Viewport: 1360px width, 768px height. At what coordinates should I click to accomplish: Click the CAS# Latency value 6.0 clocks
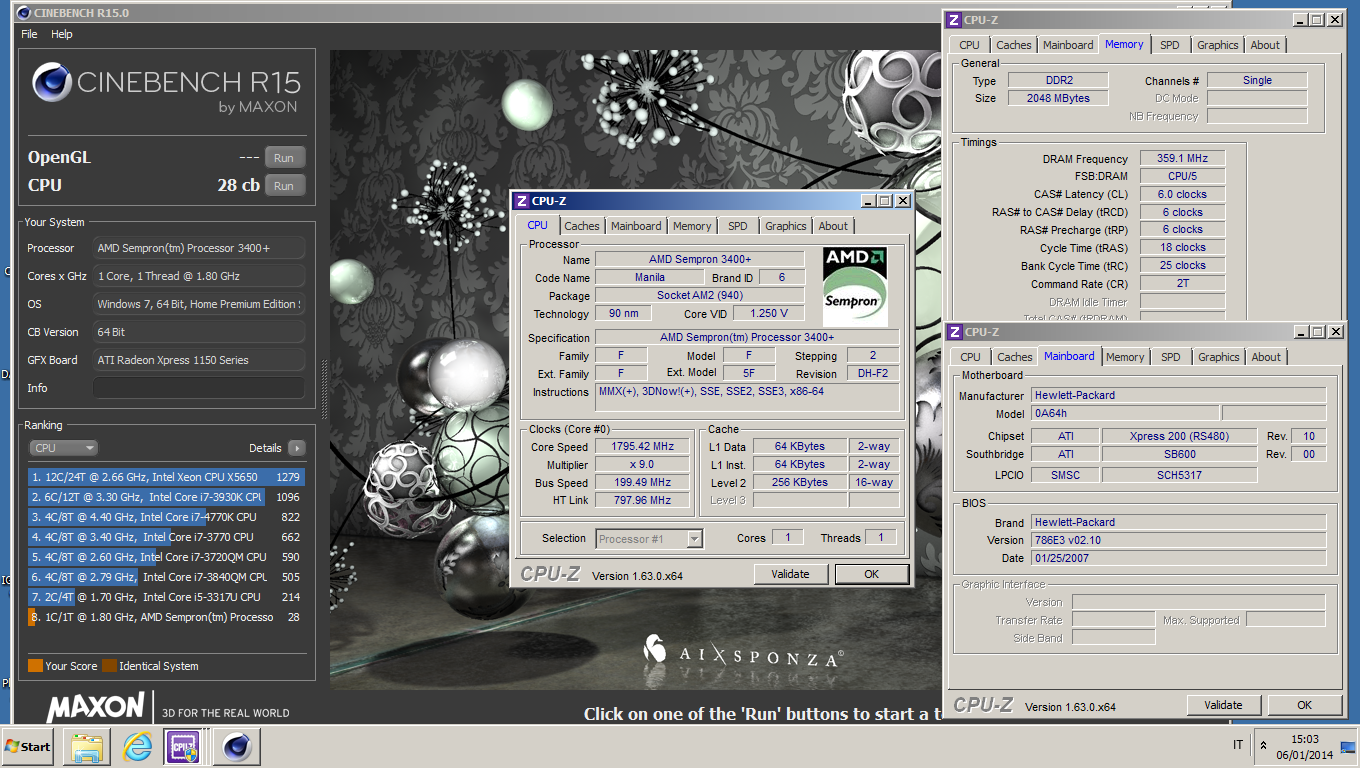pyautogui.click(x=1182, y=195)
